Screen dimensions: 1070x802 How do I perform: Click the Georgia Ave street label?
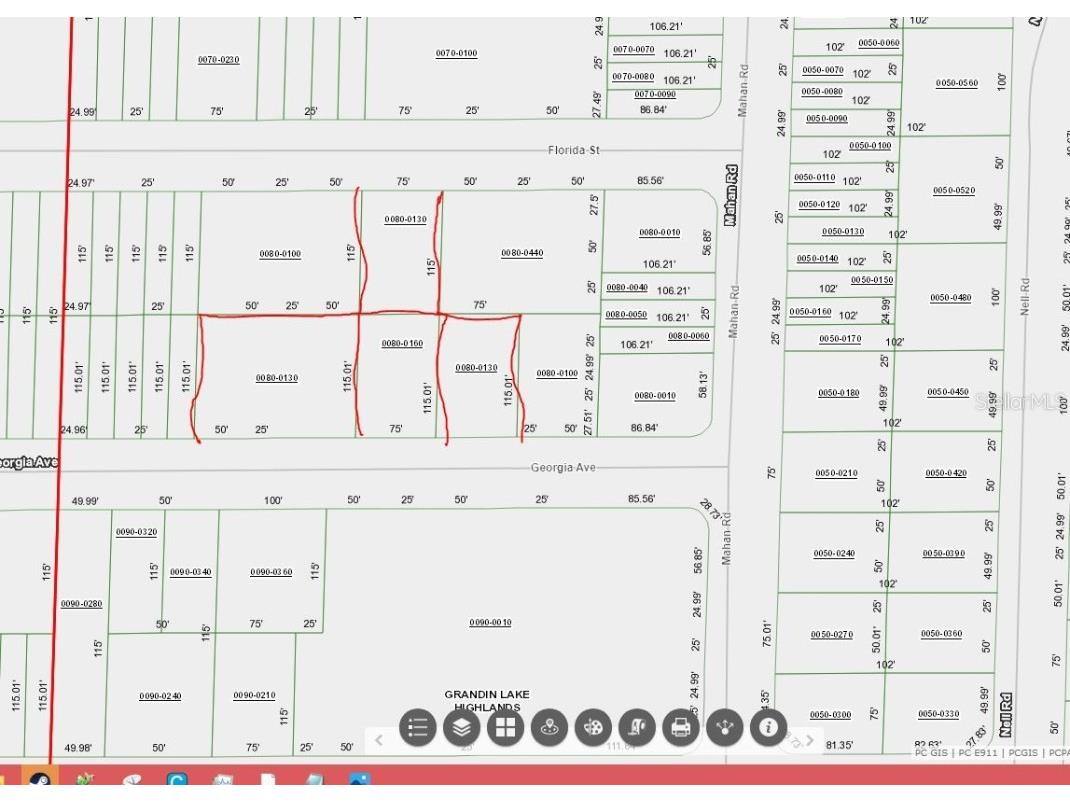[563, 468]
